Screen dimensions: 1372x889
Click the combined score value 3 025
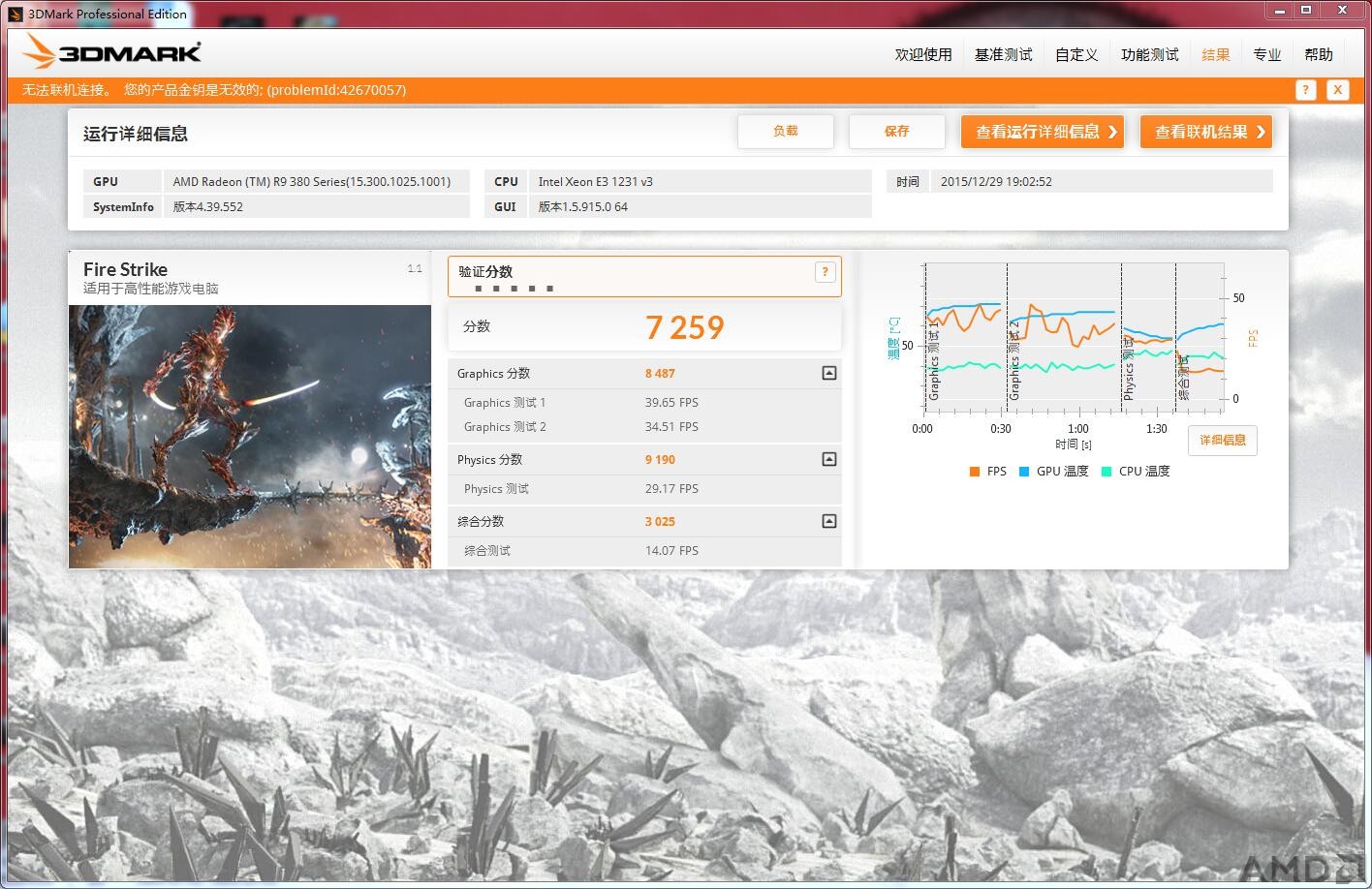pyautogui.click(x=660, y=522)
